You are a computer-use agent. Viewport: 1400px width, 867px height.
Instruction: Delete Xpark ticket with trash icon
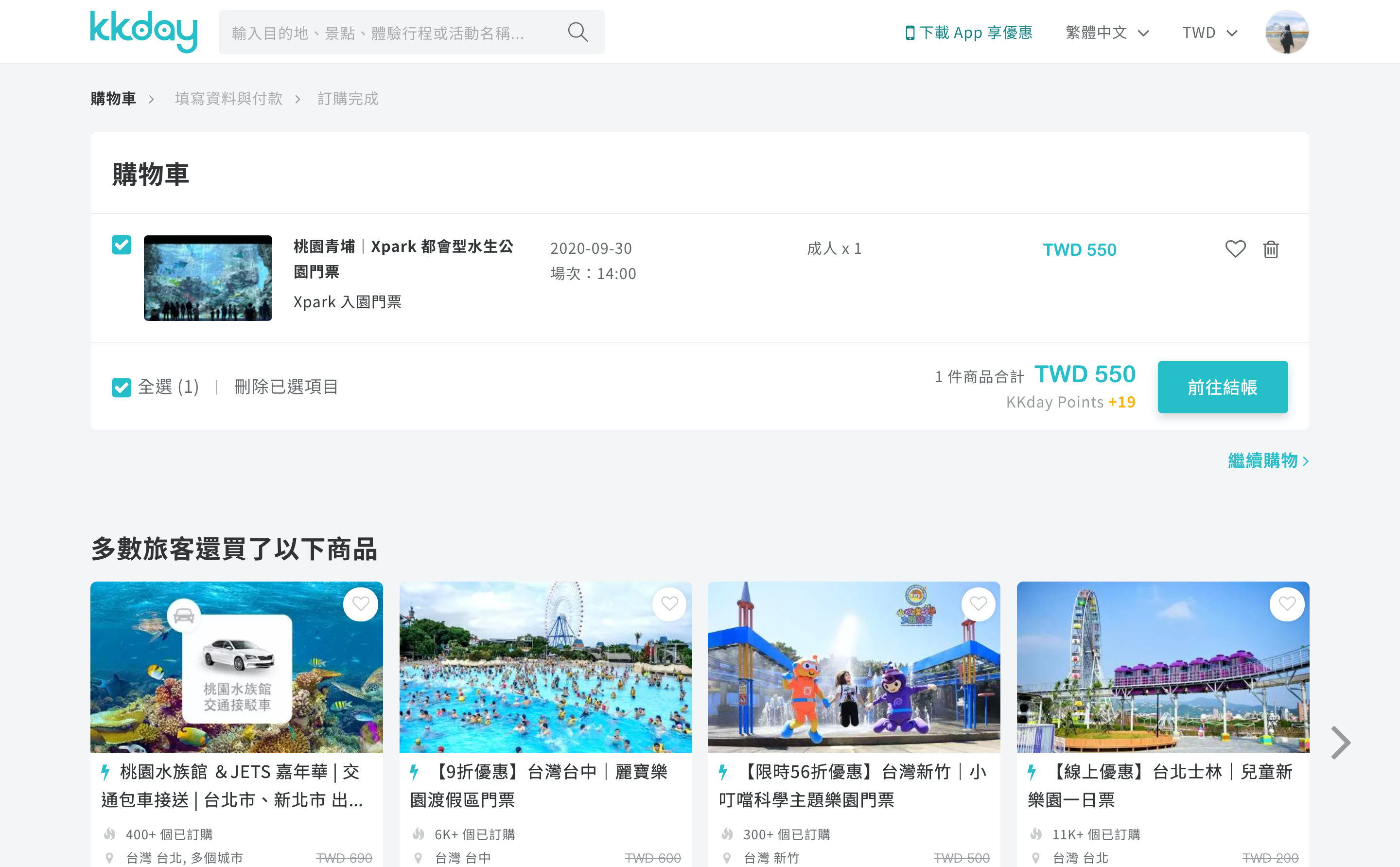pyautogui.click(x=1271, y=249)
